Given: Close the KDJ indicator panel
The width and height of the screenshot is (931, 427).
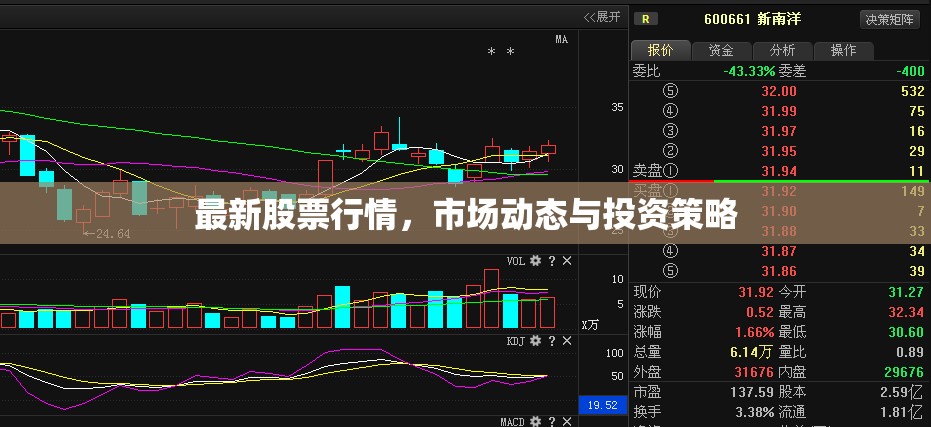Looking at the screenshot, I should (x=567, y=341).
